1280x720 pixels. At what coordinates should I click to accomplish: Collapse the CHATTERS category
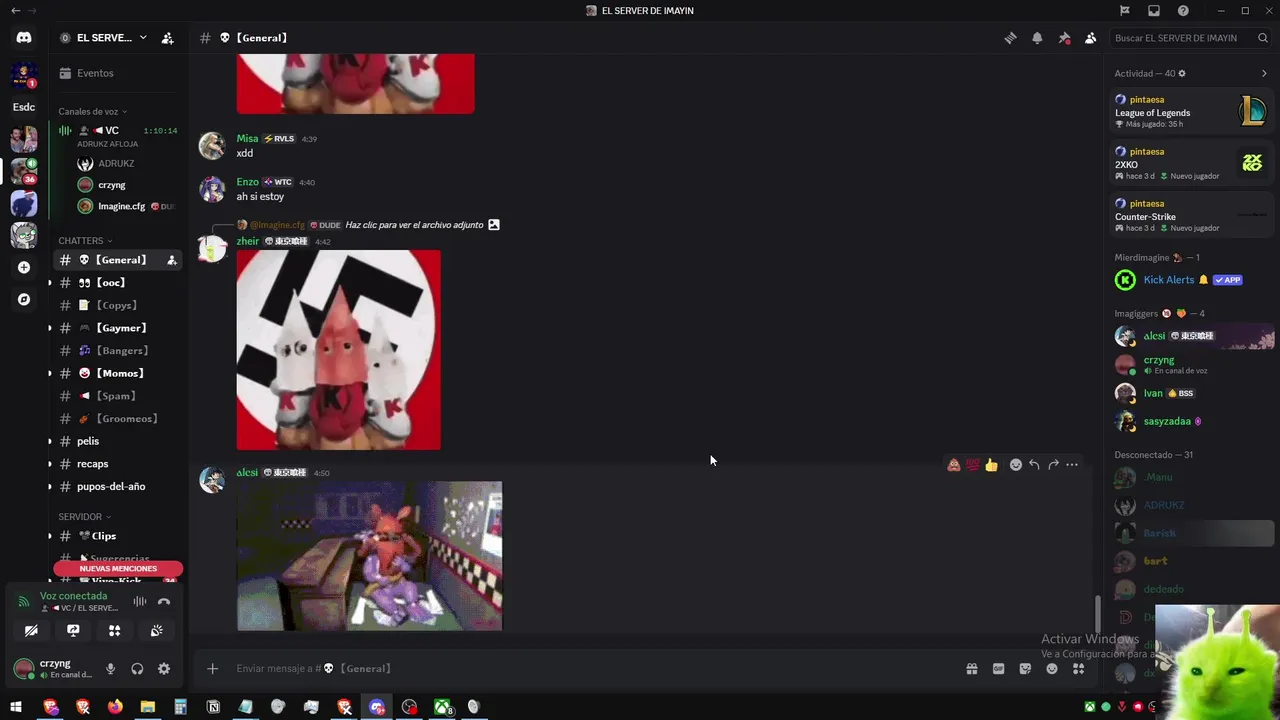tap(85, 241)
